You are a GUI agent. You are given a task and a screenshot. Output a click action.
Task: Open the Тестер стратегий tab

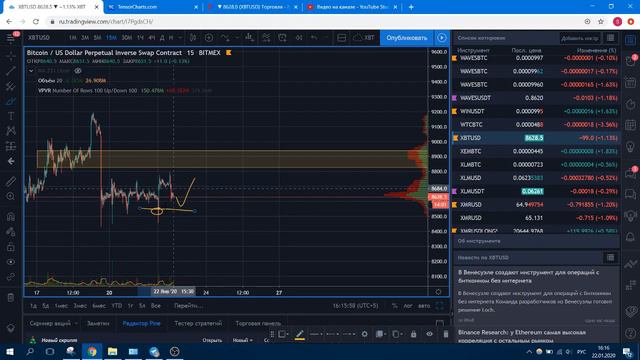click(x=198, y=323)
